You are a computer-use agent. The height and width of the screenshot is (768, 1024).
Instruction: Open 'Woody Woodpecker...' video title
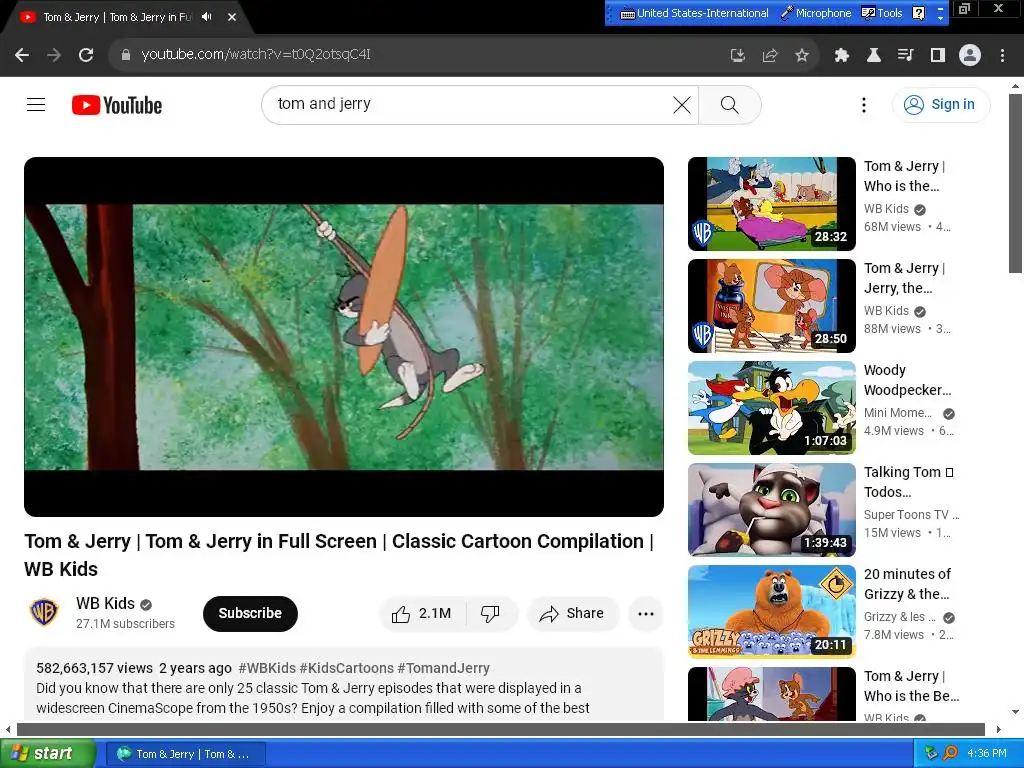coord(907,380)
